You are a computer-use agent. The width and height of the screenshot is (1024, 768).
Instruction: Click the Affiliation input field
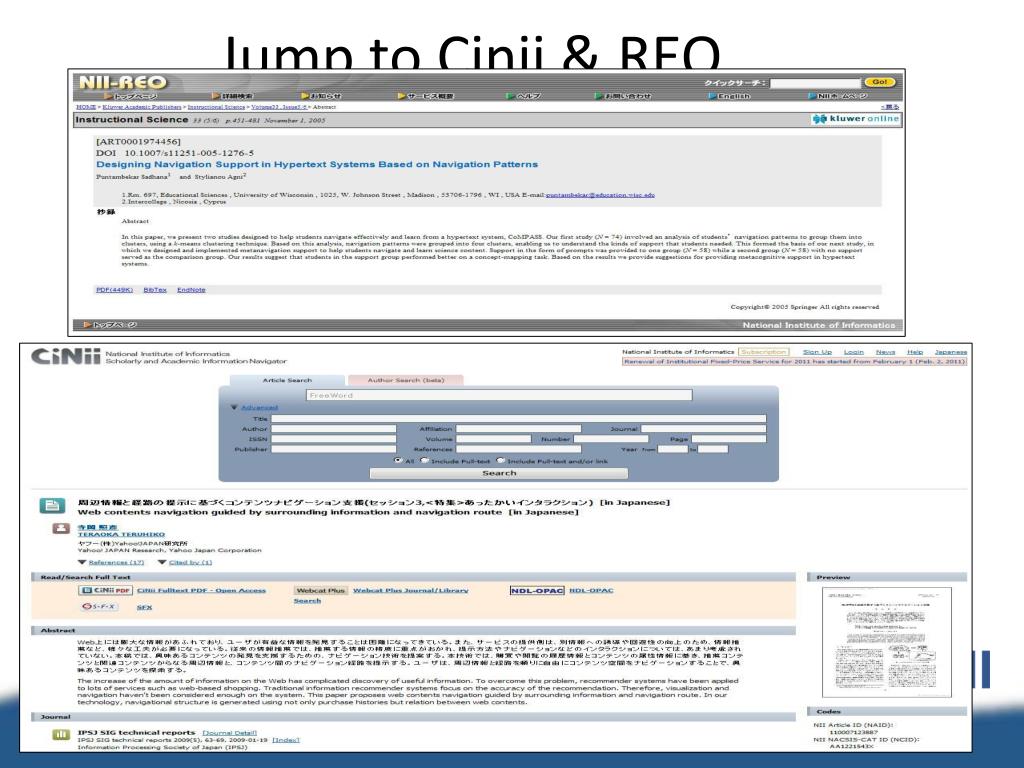click(519, 429)
